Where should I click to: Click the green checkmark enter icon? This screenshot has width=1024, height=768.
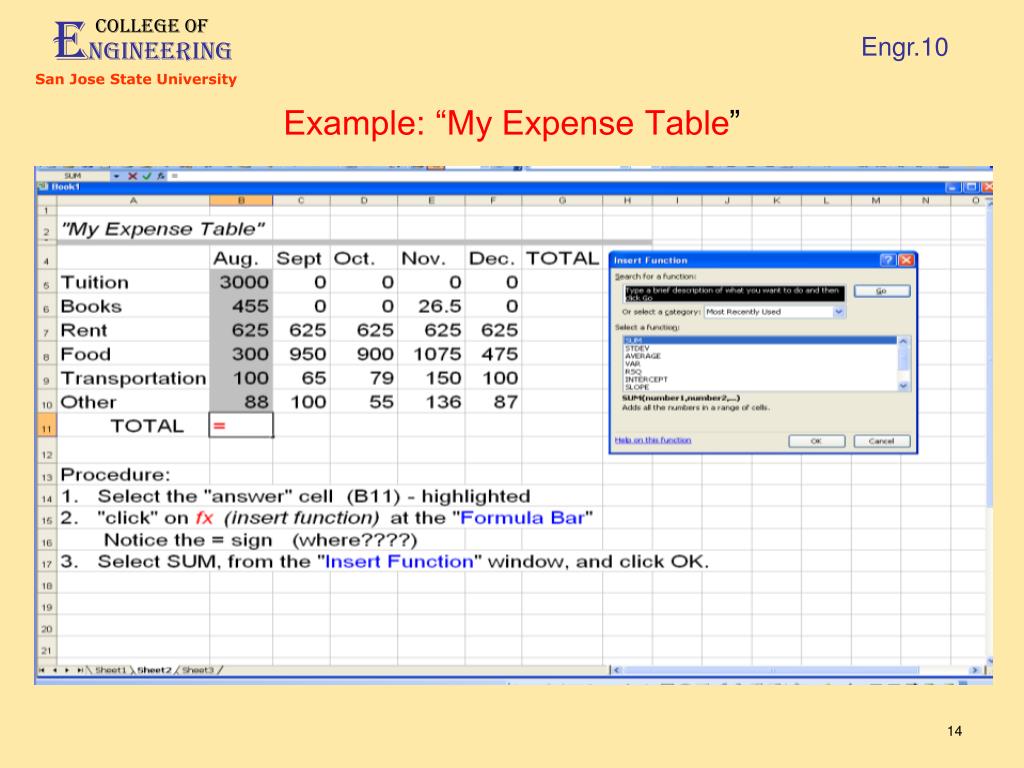click(147, 176)
